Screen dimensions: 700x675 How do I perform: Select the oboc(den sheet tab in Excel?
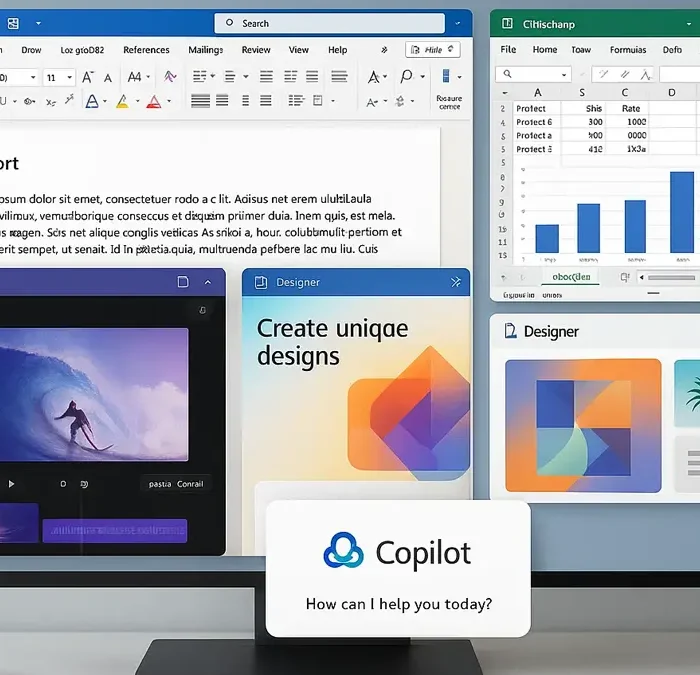click(571, 277)
